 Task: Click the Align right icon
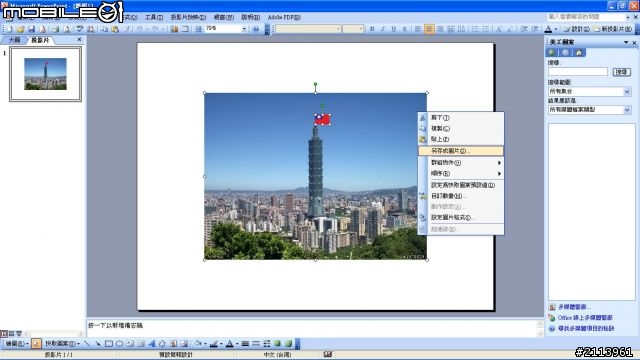click(x=440, y=29)
